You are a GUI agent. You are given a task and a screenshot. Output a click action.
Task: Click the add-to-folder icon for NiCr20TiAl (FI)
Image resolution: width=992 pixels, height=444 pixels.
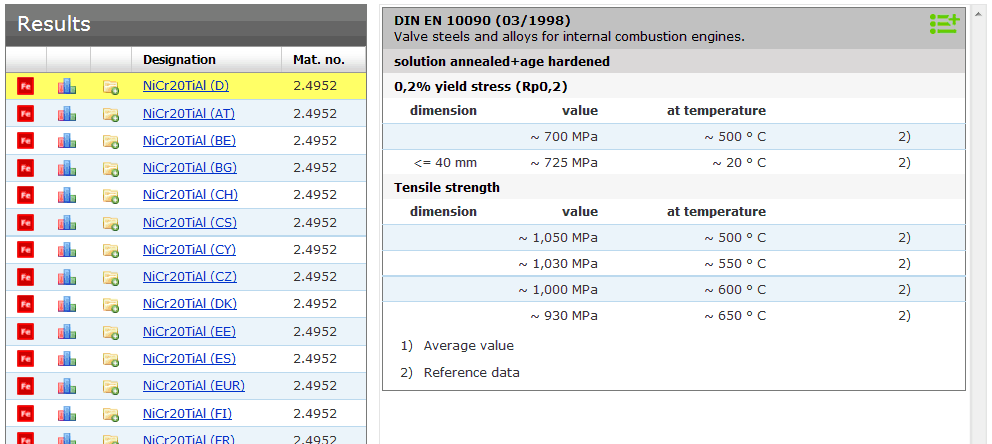click(x=110, y=413)
